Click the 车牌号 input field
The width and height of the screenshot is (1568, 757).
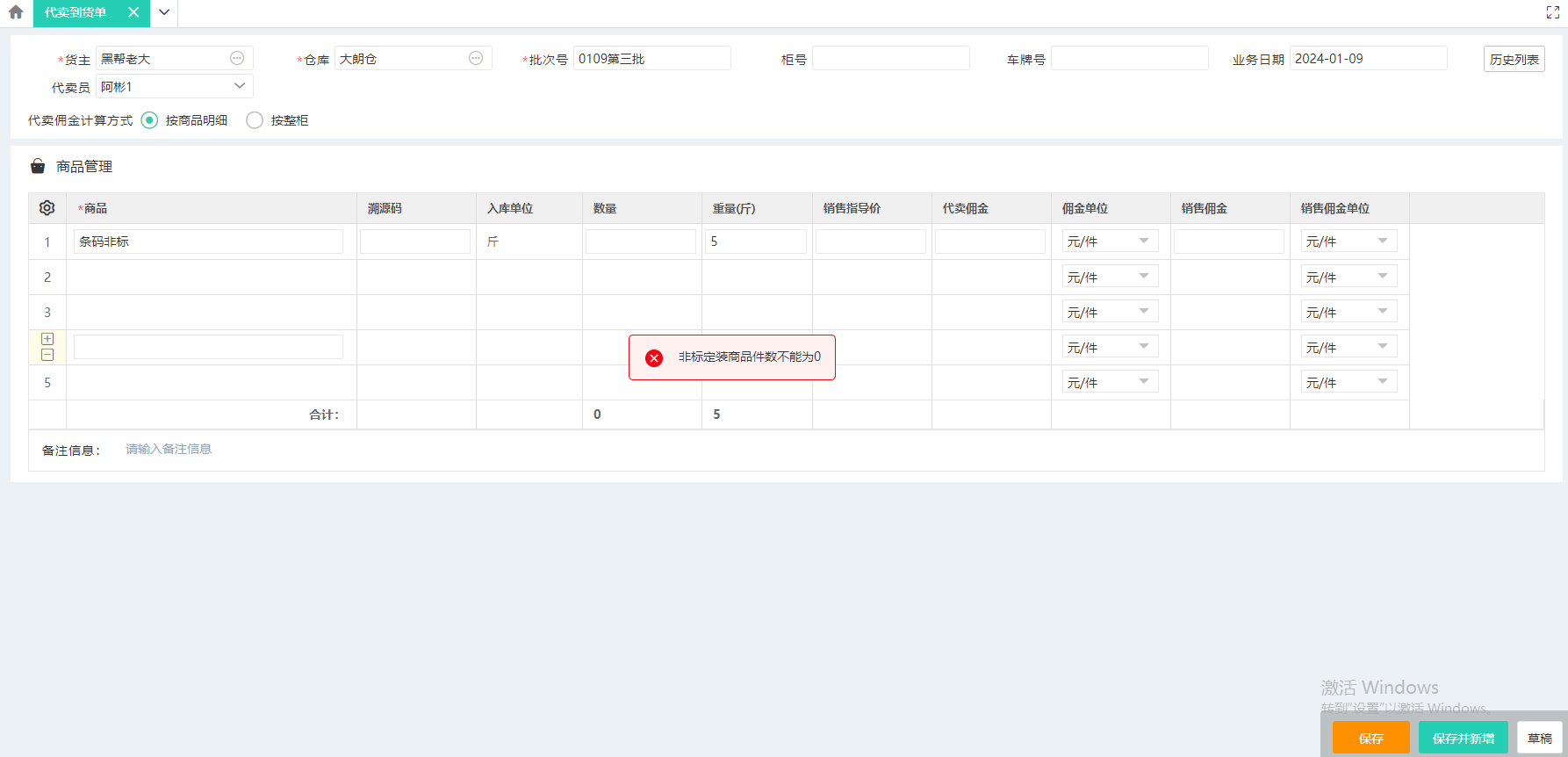pos(1130,58)
